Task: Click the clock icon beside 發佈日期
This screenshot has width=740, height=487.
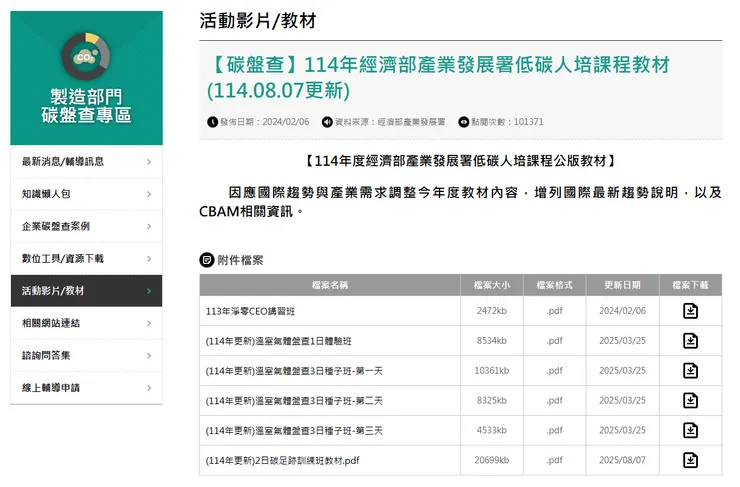Action: [212, 122]
